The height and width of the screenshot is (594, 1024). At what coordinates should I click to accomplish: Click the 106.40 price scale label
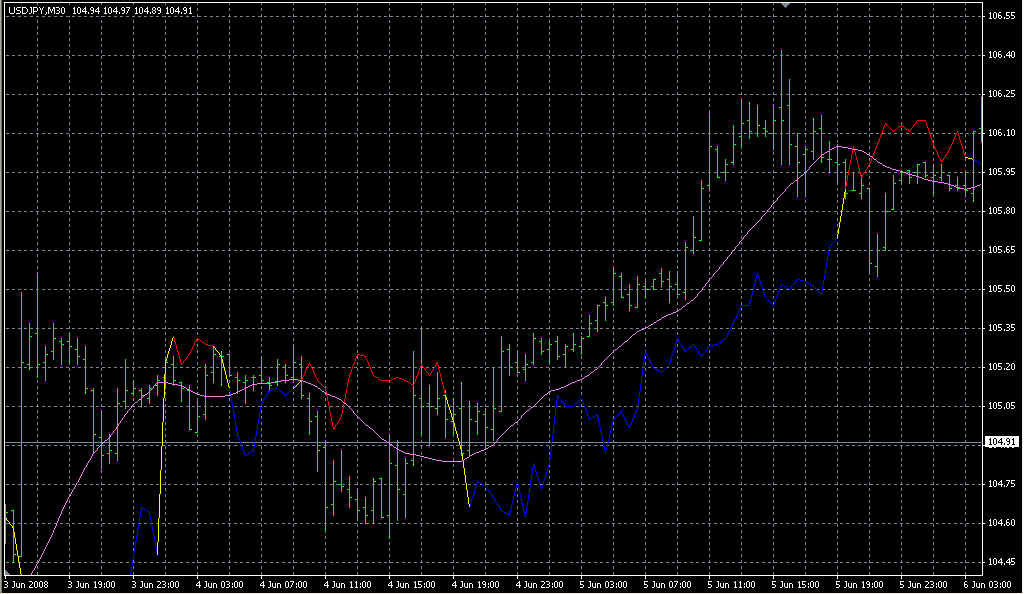[1002, 55]
